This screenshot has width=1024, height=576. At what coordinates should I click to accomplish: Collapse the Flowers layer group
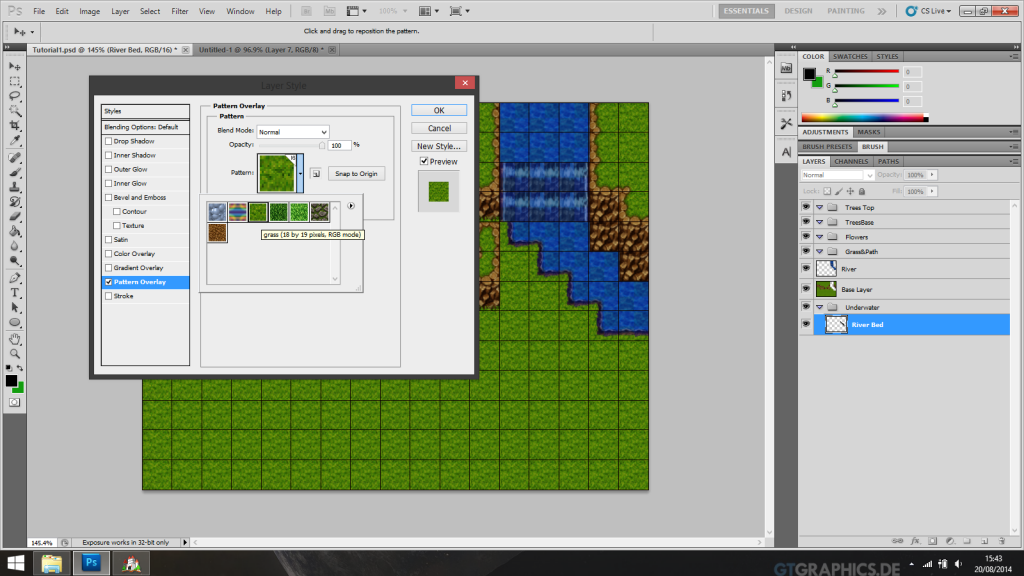pos(820,237)
